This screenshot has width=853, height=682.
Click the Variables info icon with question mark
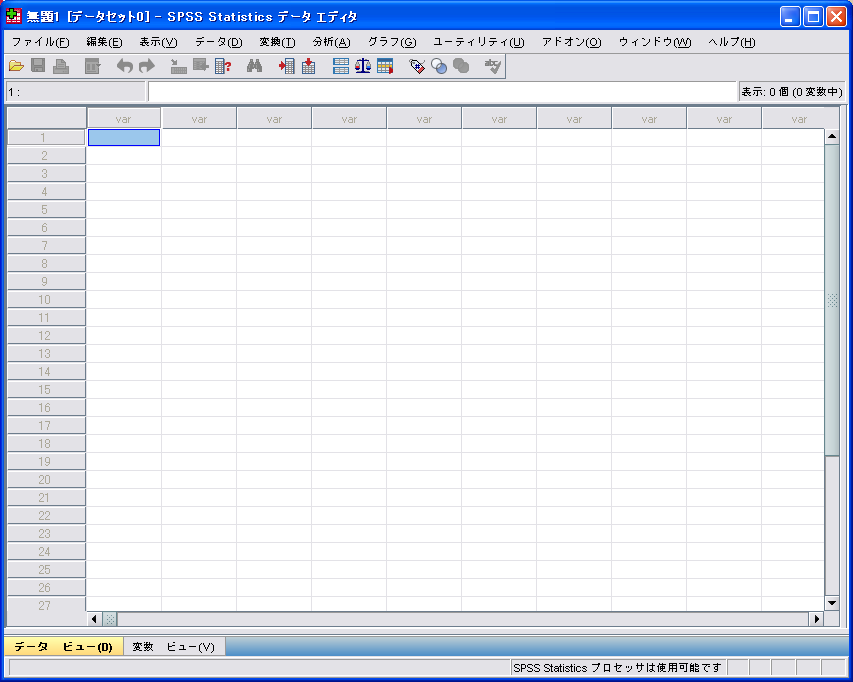click(x=223, y=66)
